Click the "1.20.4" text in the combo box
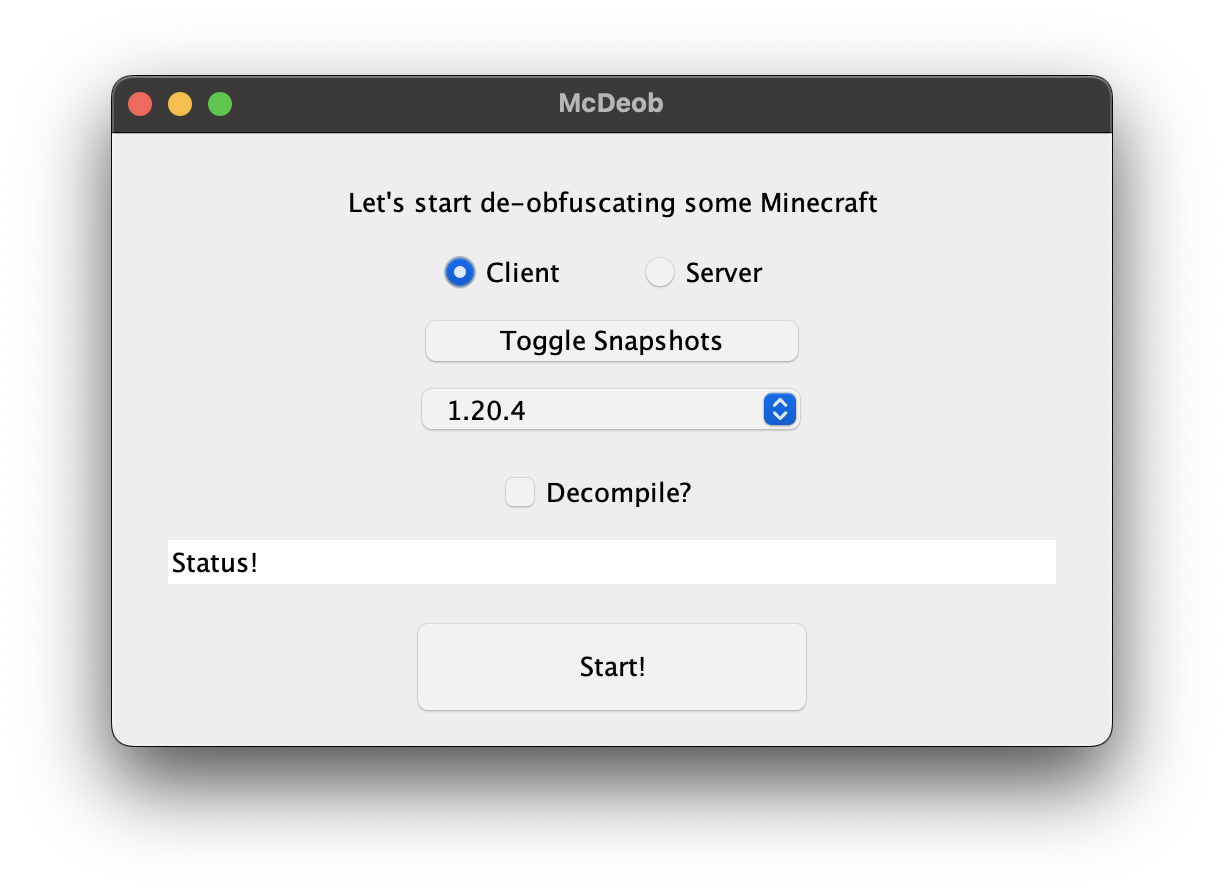Viewport: 1224px width, 894px height. [x=487, y=411]
